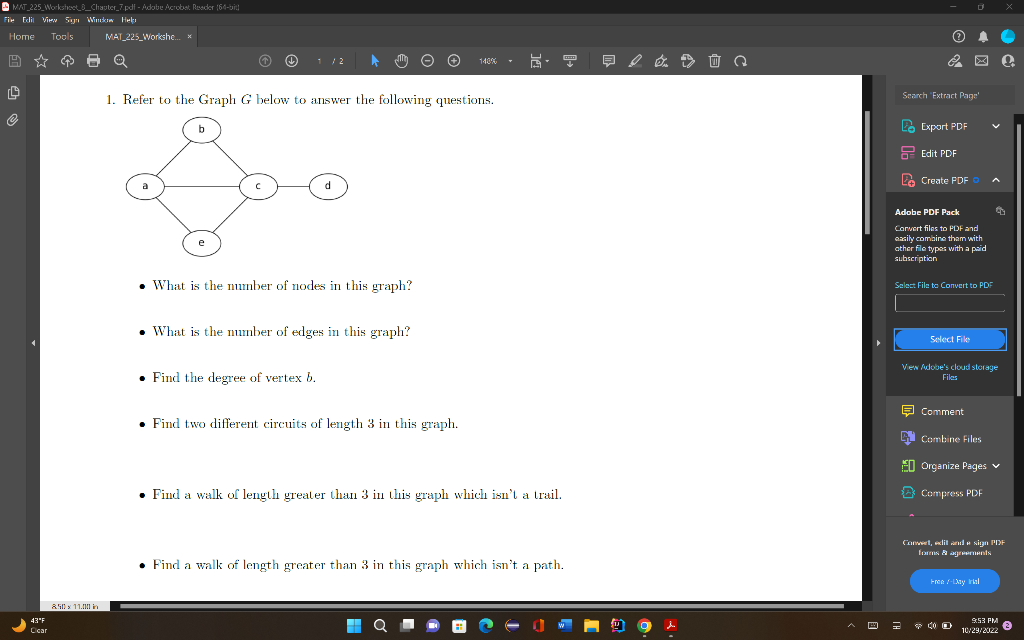
Task: Upload the file to the cloud
Action: [67, 61]
